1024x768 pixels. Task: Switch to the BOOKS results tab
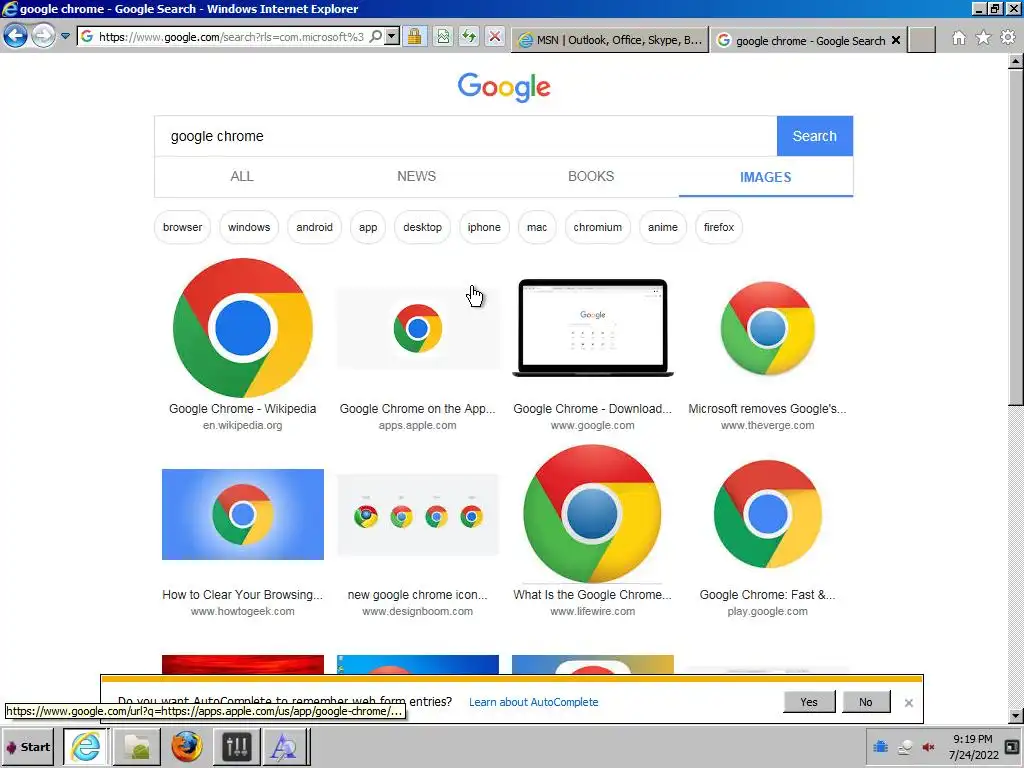click(x=591, y=176)
